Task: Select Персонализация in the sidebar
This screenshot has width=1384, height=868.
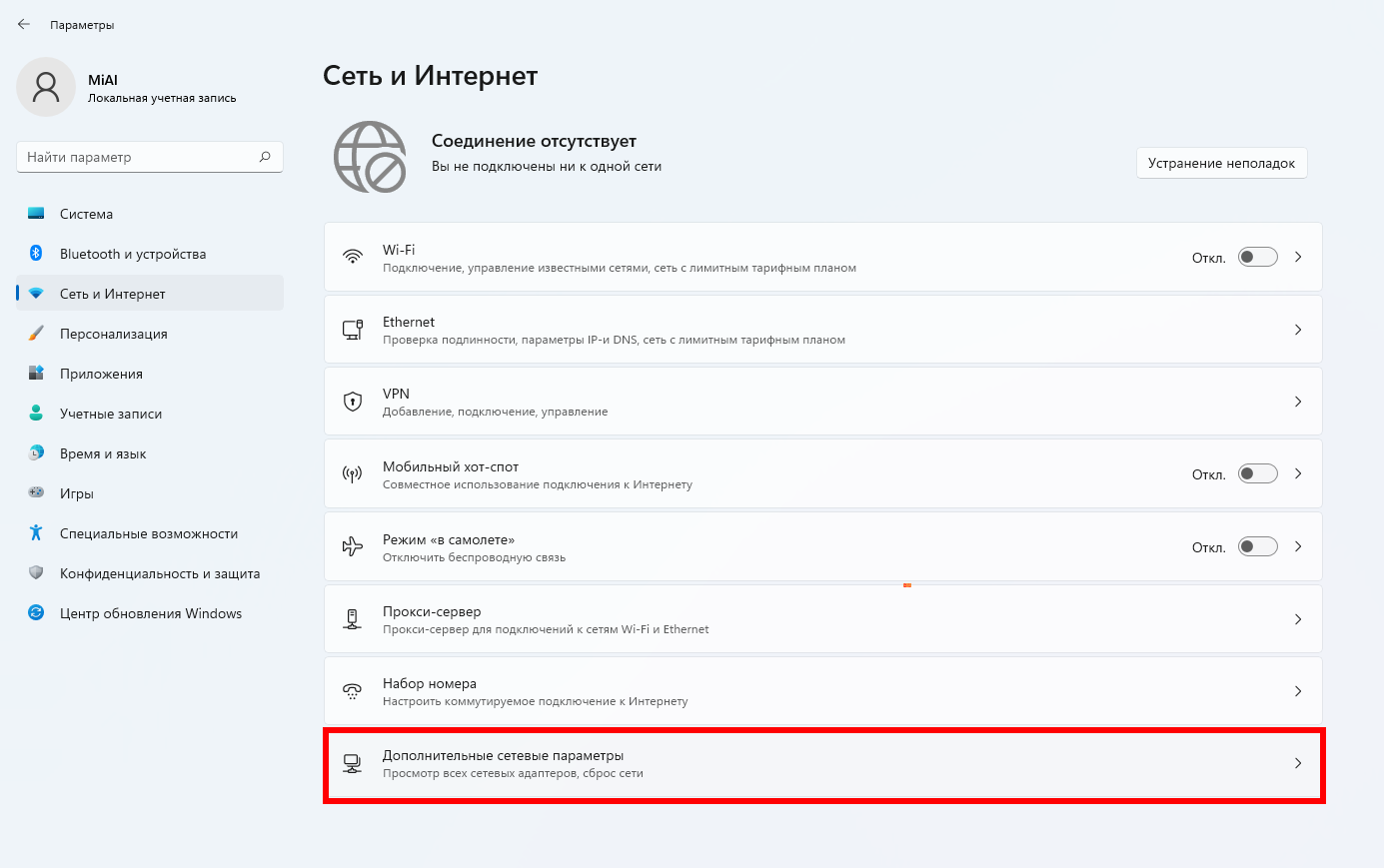Action: point(114,334)
